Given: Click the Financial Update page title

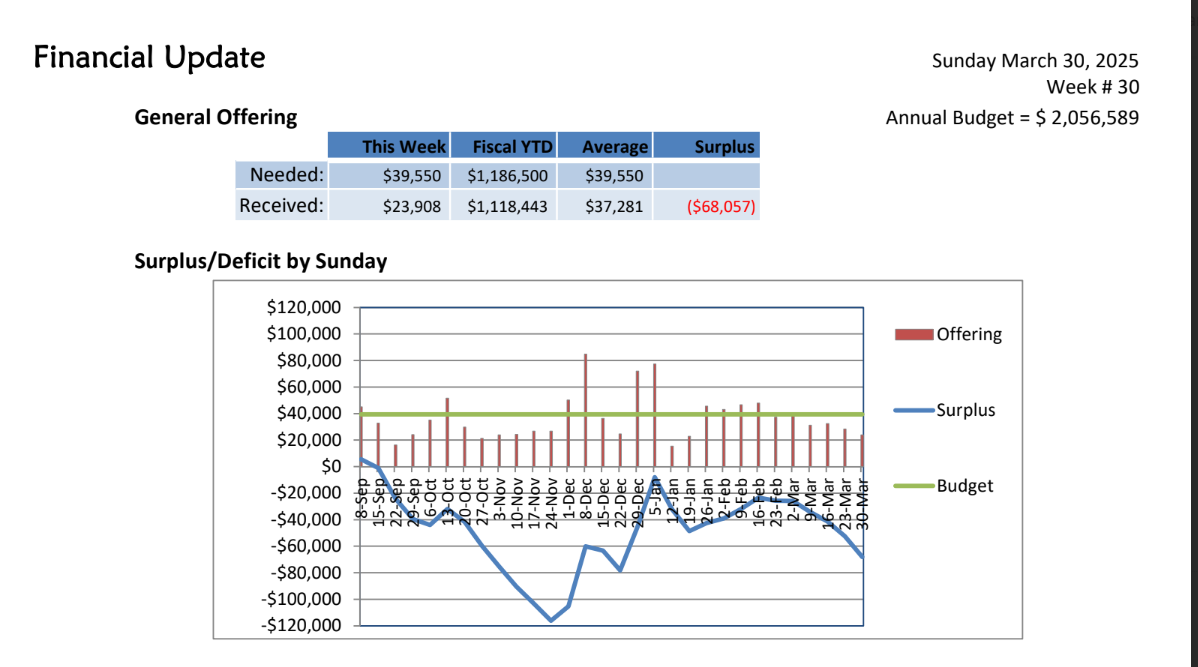Looking at the screenshot, I should pyautogui.click(x=149, y=58).
